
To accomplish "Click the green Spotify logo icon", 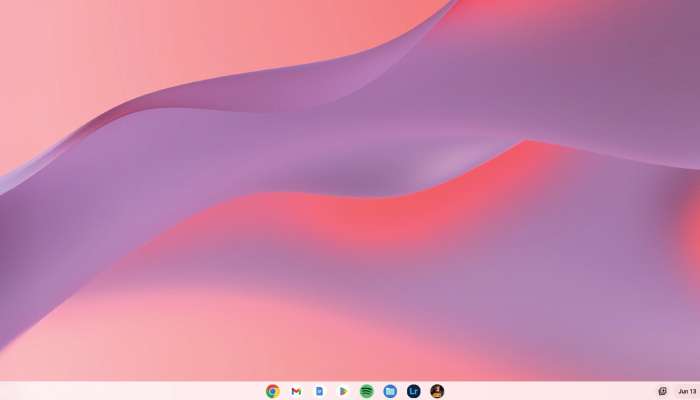I will tap(367, 391).
